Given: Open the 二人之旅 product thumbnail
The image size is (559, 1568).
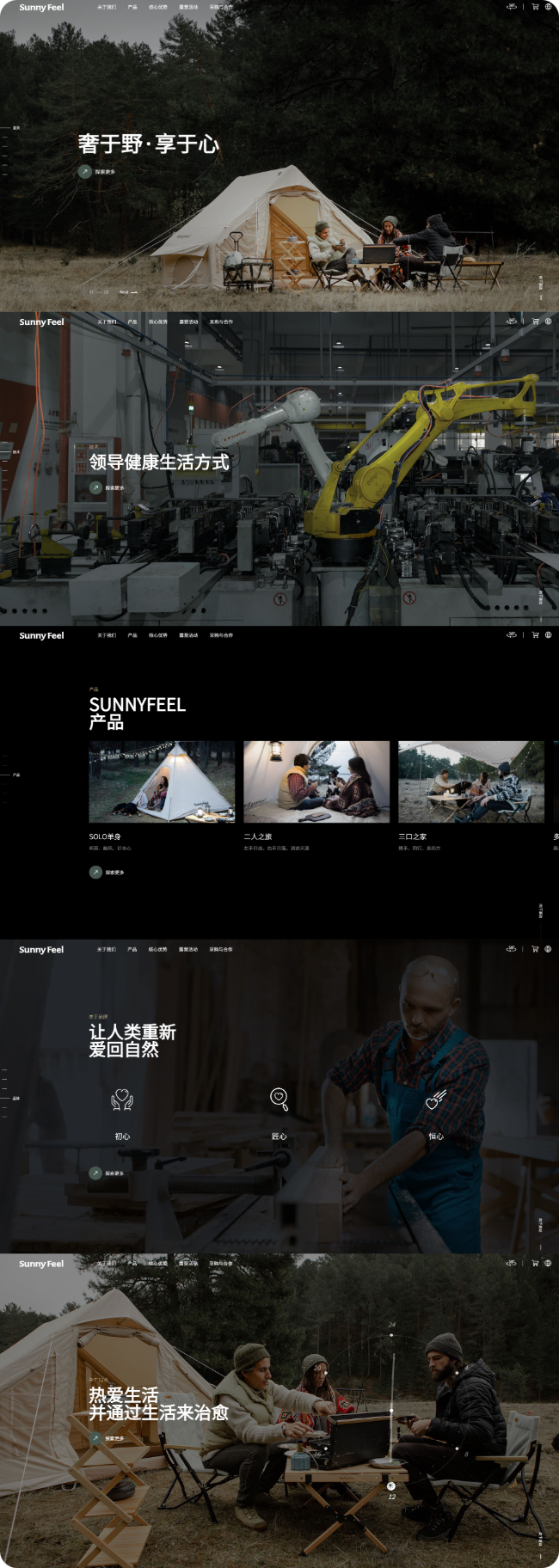Looking at the screenshot, I should (316, 781).
